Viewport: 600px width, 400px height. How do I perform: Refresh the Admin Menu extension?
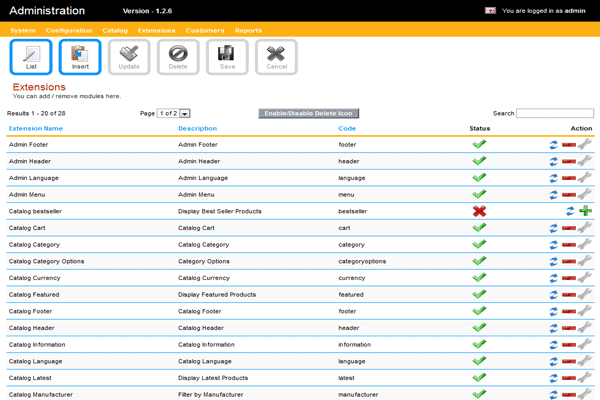[553, 195]
